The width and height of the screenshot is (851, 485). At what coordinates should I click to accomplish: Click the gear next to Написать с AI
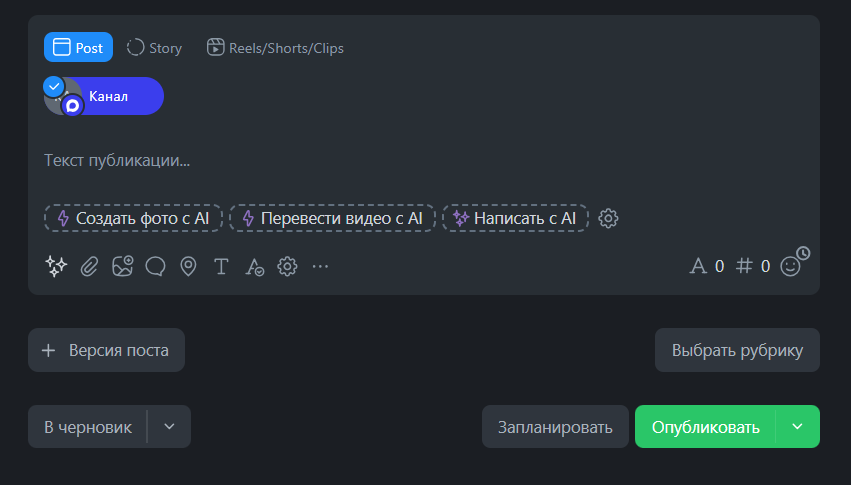coord(608,218)
